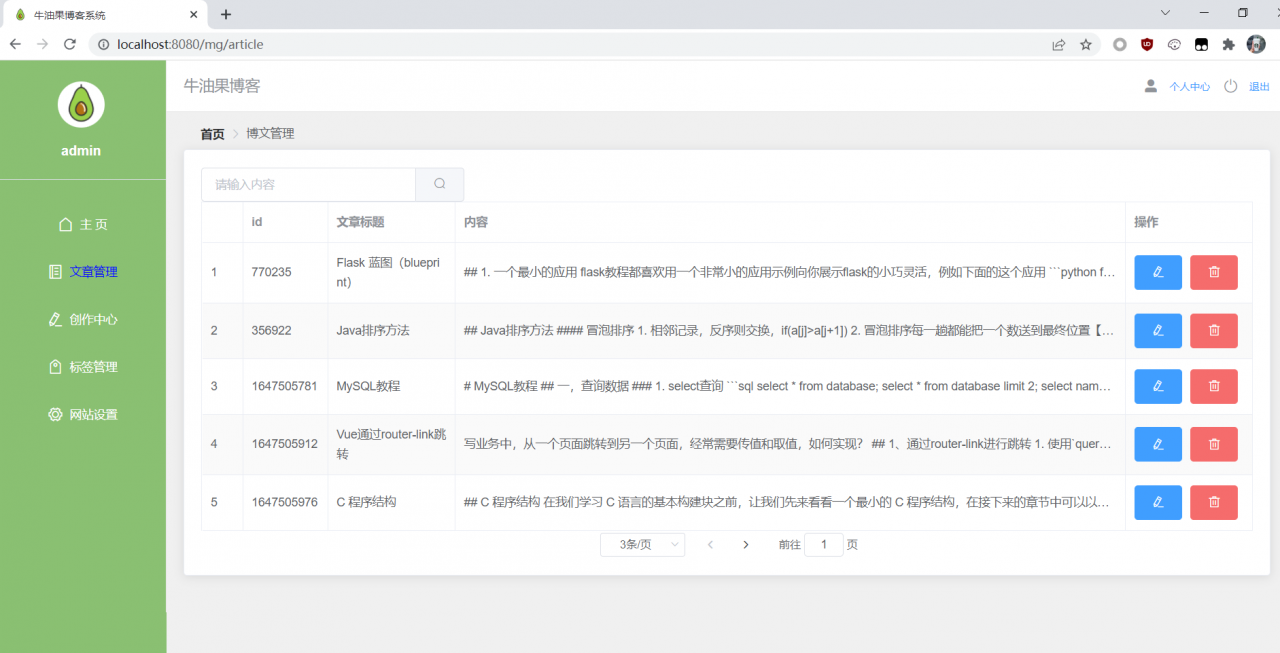
Task: Go to next page arrow
Action: (x=745, y=545)
